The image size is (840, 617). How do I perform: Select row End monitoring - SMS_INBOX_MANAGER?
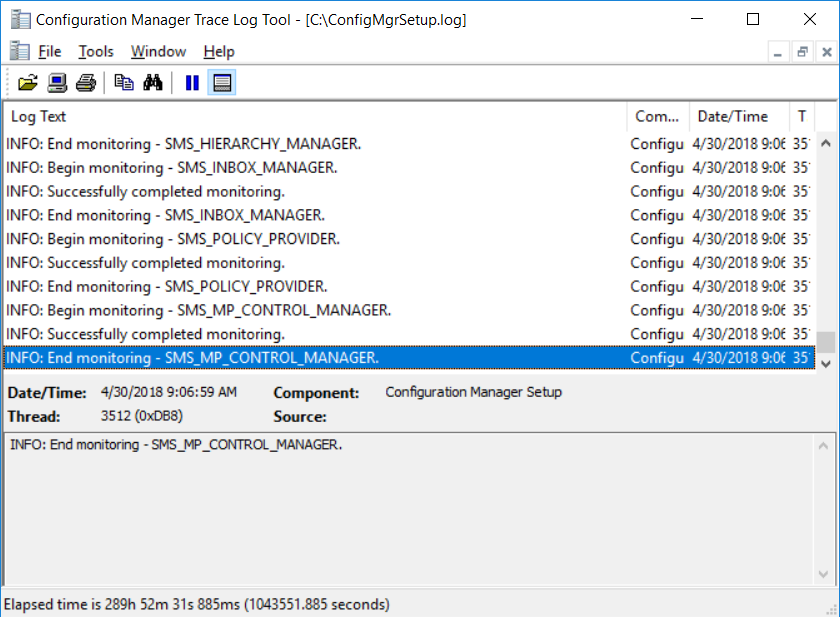coord(410,215)
